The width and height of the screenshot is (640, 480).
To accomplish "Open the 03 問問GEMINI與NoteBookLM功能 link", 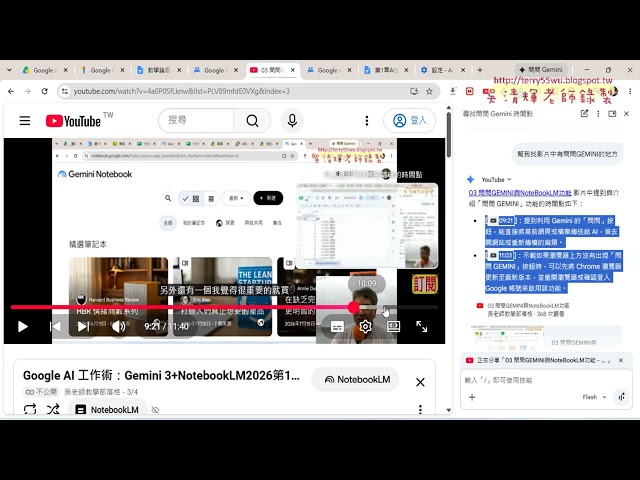I will click(520, 193).
